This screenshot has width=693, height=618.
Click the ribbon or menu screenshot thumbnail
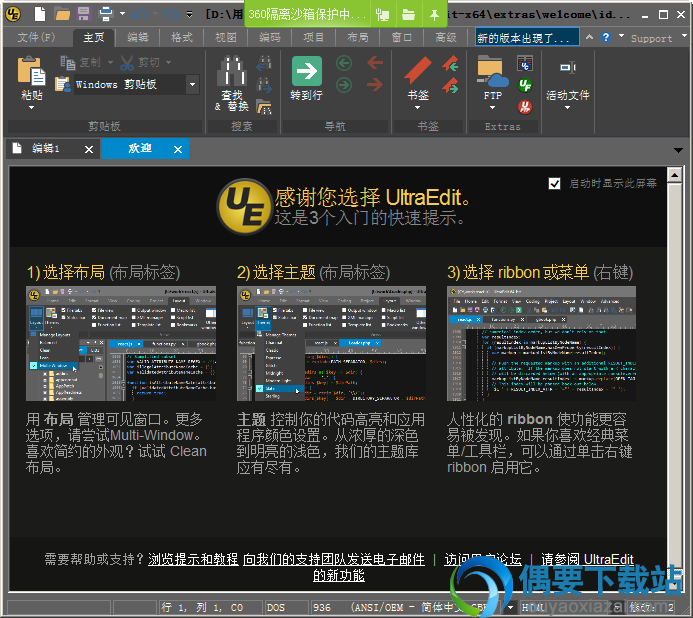[541, 344]
